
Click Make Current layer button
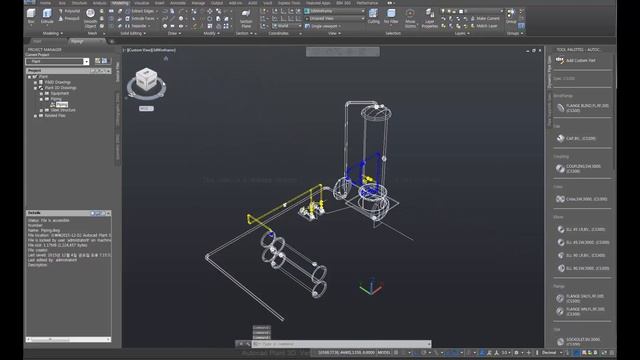pyautogui.click(x=484, y=18)
